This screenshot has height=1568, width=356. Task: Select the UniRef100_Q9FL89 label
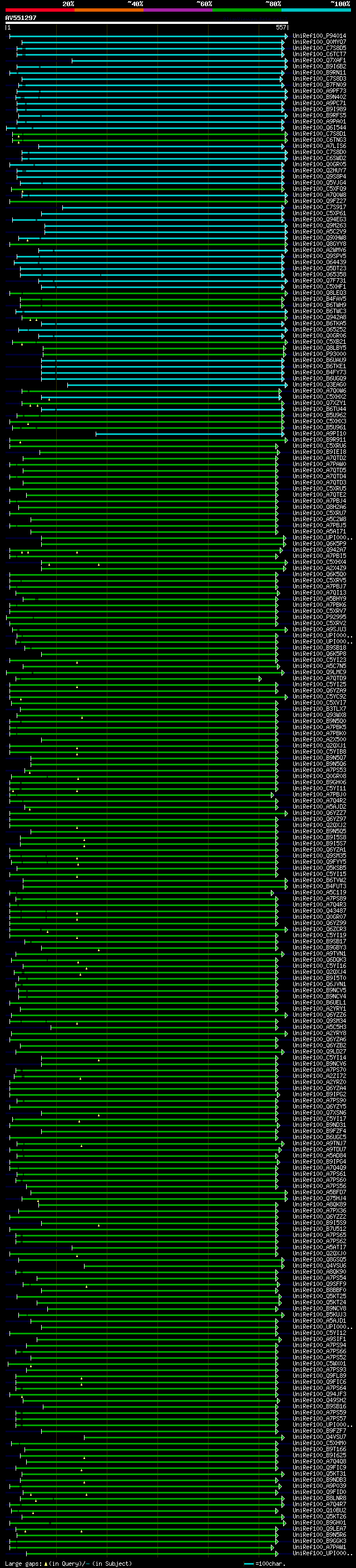[319, 1376]
